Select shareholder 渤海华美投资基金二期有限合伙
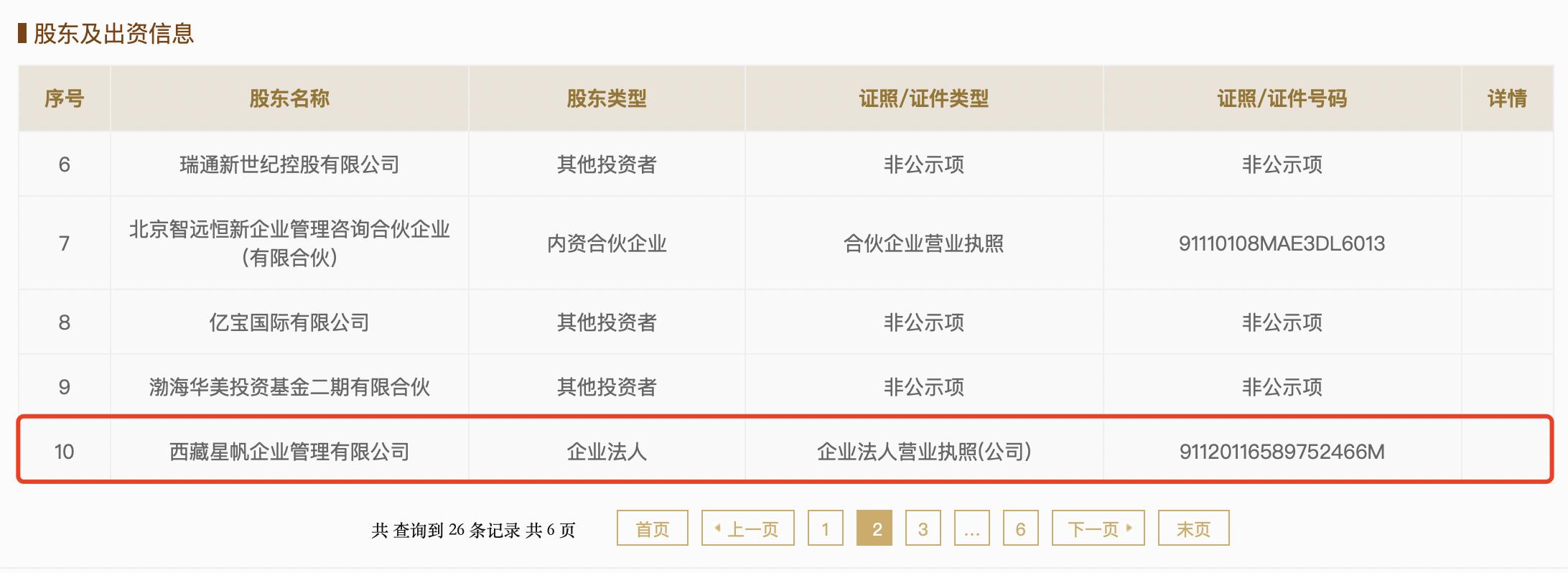The width and height of the screenshot is (1568, 573). (x=289, y=387)
